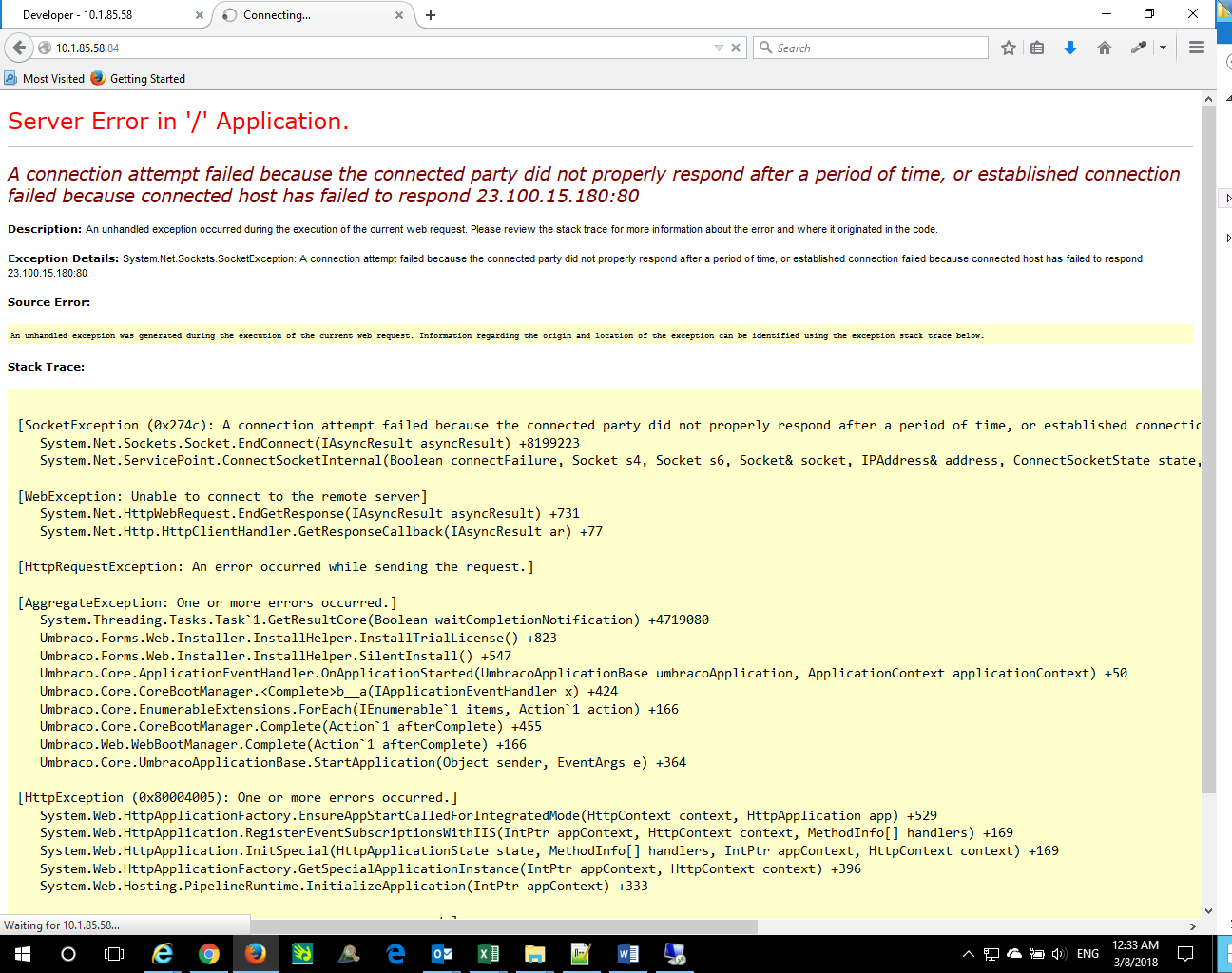Click the 'Server Error in '/' Application.' heading
Viewport: 1232px width, 973px height.
coord(178,122)
